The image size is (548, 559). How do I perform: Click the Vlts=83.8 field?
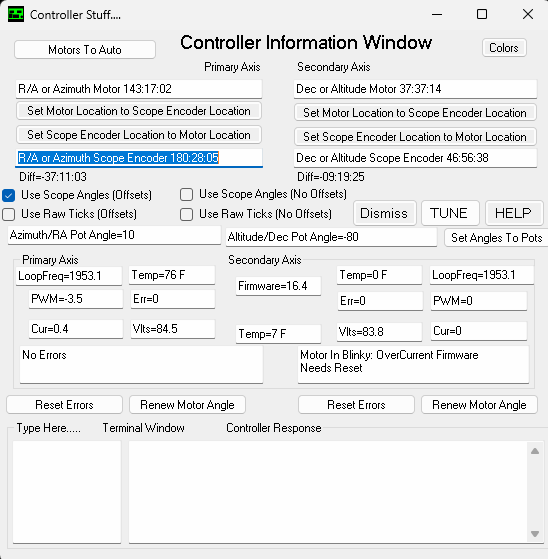380,332
